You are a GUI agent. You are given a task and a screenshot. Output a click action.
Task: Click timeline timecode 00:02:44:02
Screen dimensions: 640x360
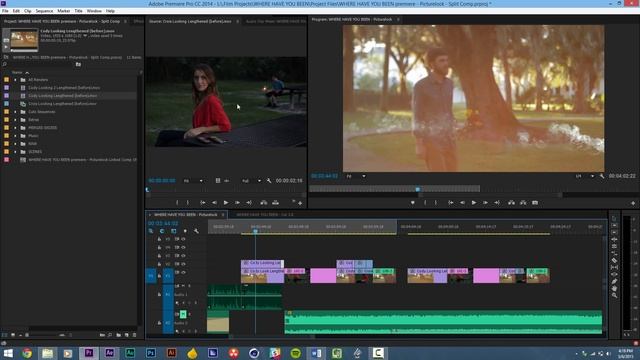point(163,224)
